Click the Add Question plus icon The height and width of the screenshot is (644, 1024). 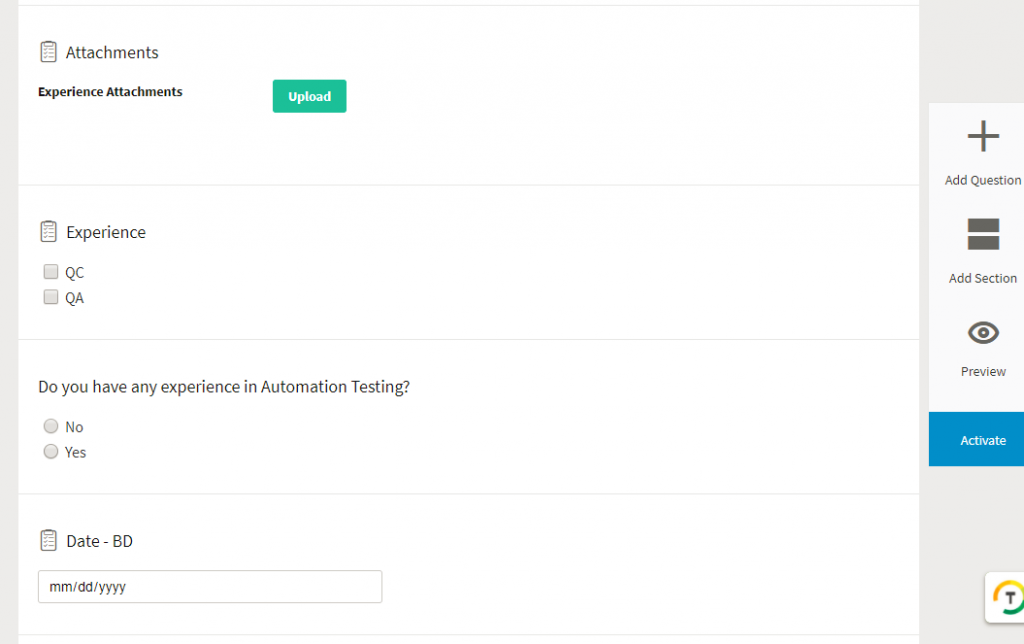click(x=983, y=136)
